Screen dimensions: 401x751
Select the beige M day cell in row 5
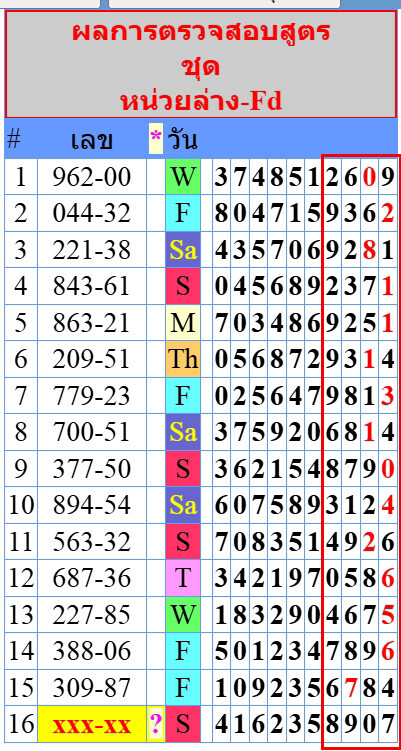[x=183, y=322]
